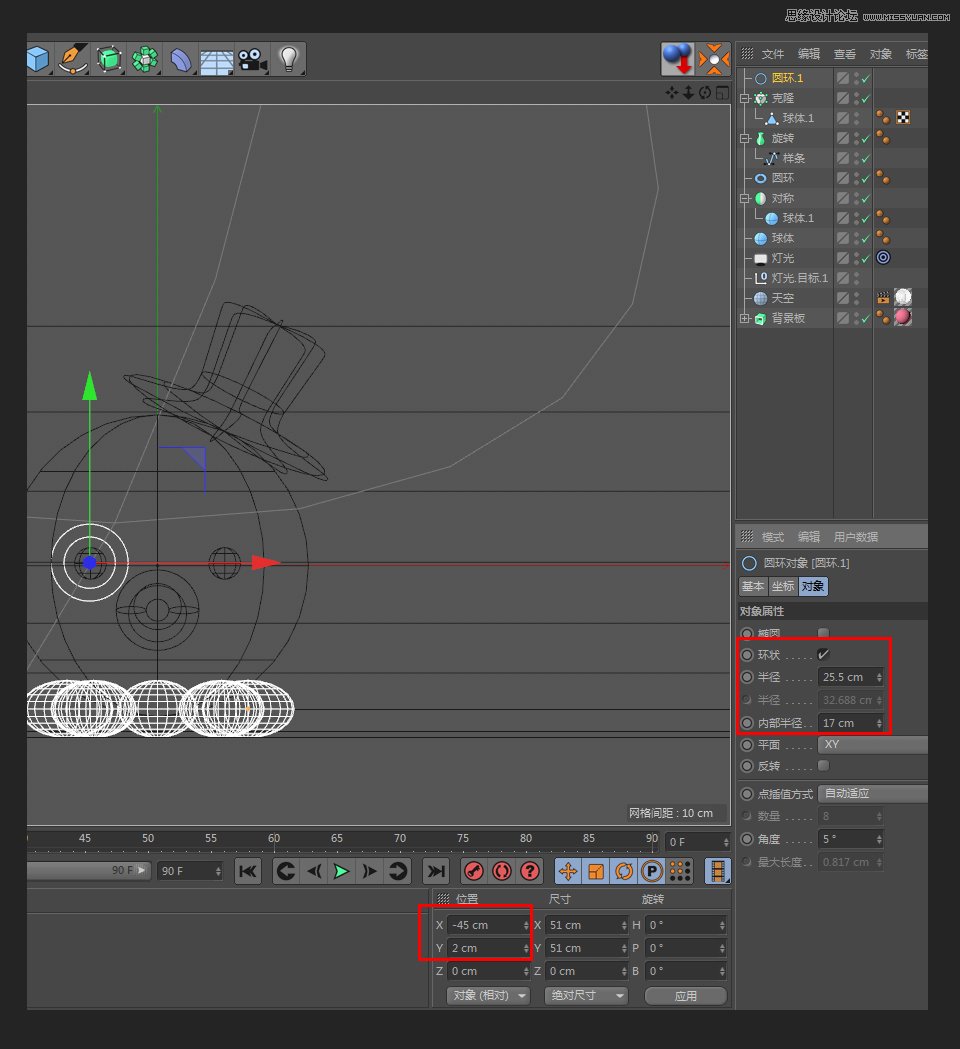Click the red Record keyframe button
The height and width of the screenshot is (1049, 960).
tap(474, 871)
